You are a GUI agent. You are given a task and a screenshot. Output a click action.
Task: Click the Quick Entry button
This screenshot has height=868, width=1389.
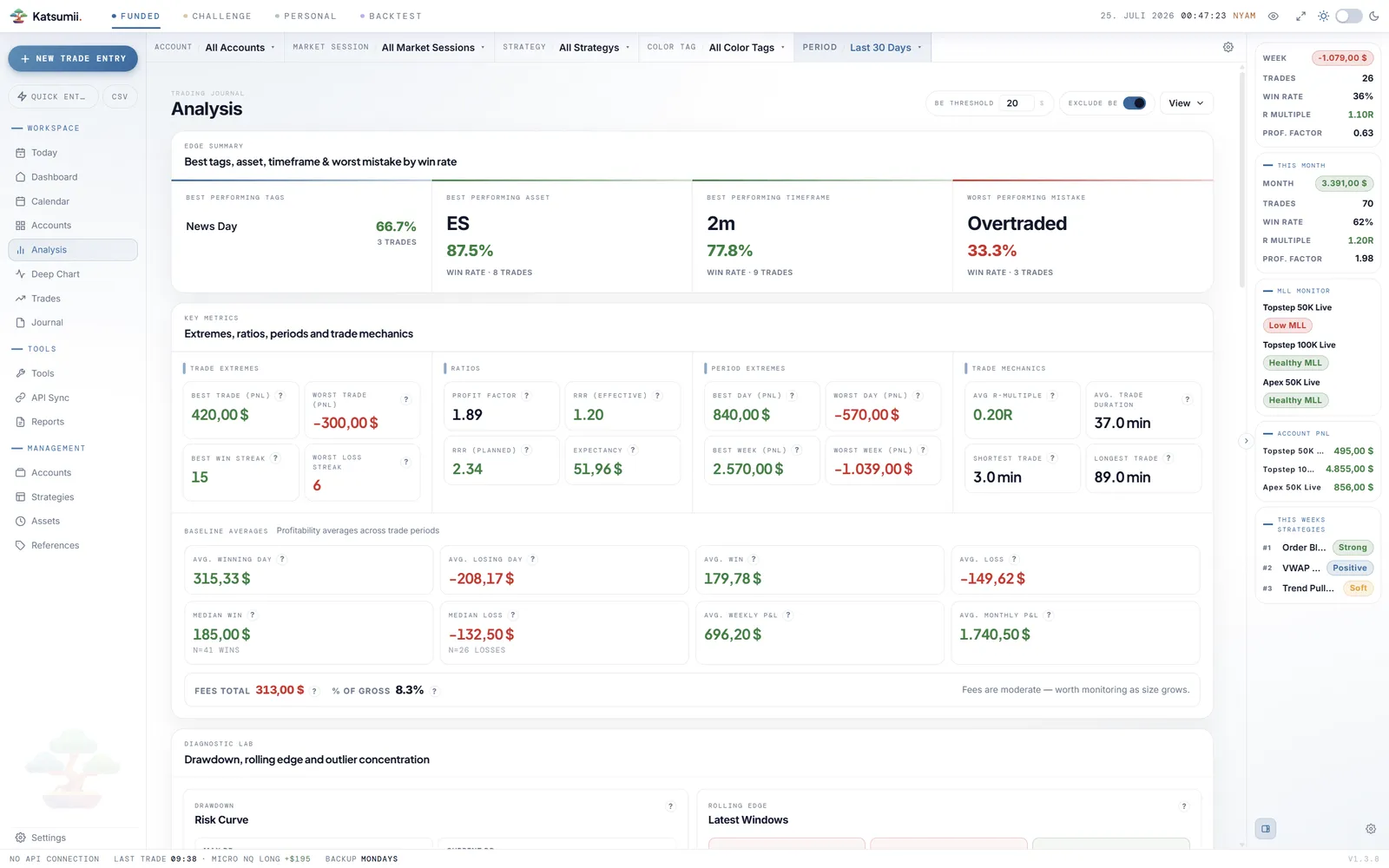click(x=53, y=97)
